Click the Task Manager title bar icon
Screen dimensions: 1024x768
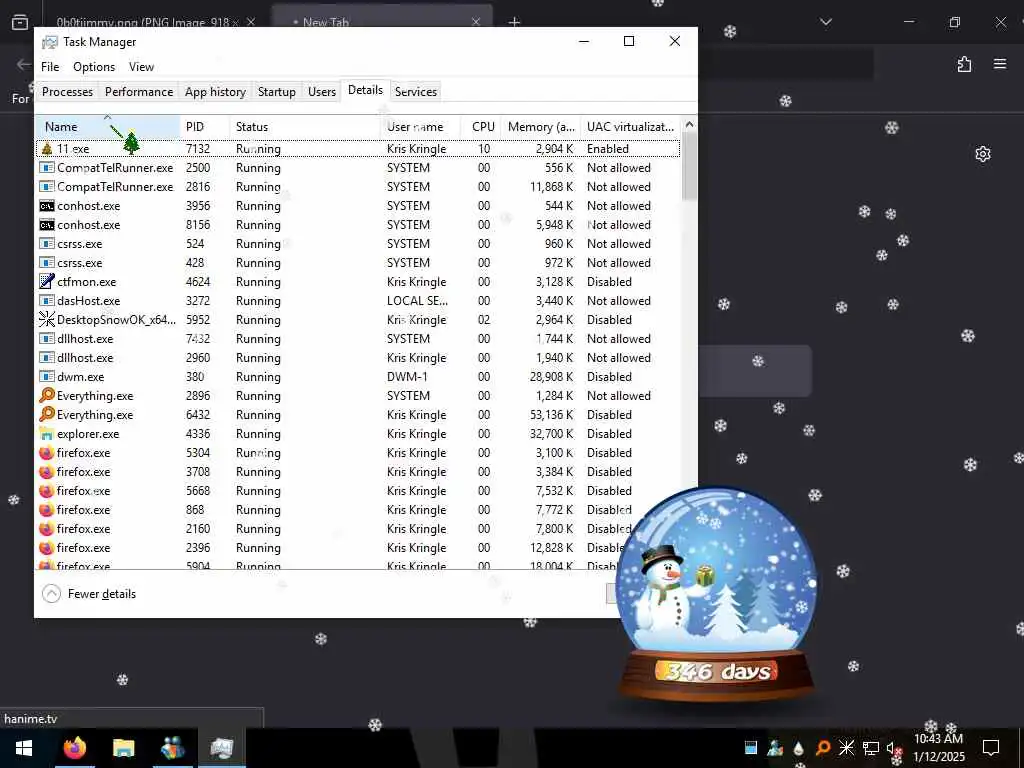click(50, 42)
